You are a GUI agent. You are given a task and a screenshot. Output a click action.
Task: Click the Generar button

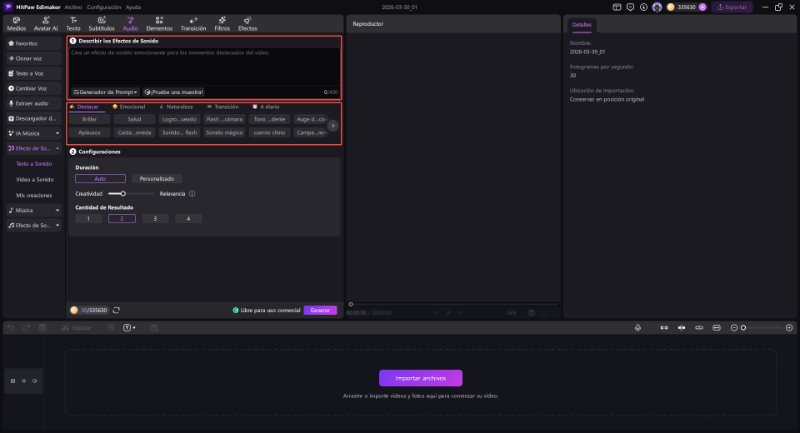[320, 310]
